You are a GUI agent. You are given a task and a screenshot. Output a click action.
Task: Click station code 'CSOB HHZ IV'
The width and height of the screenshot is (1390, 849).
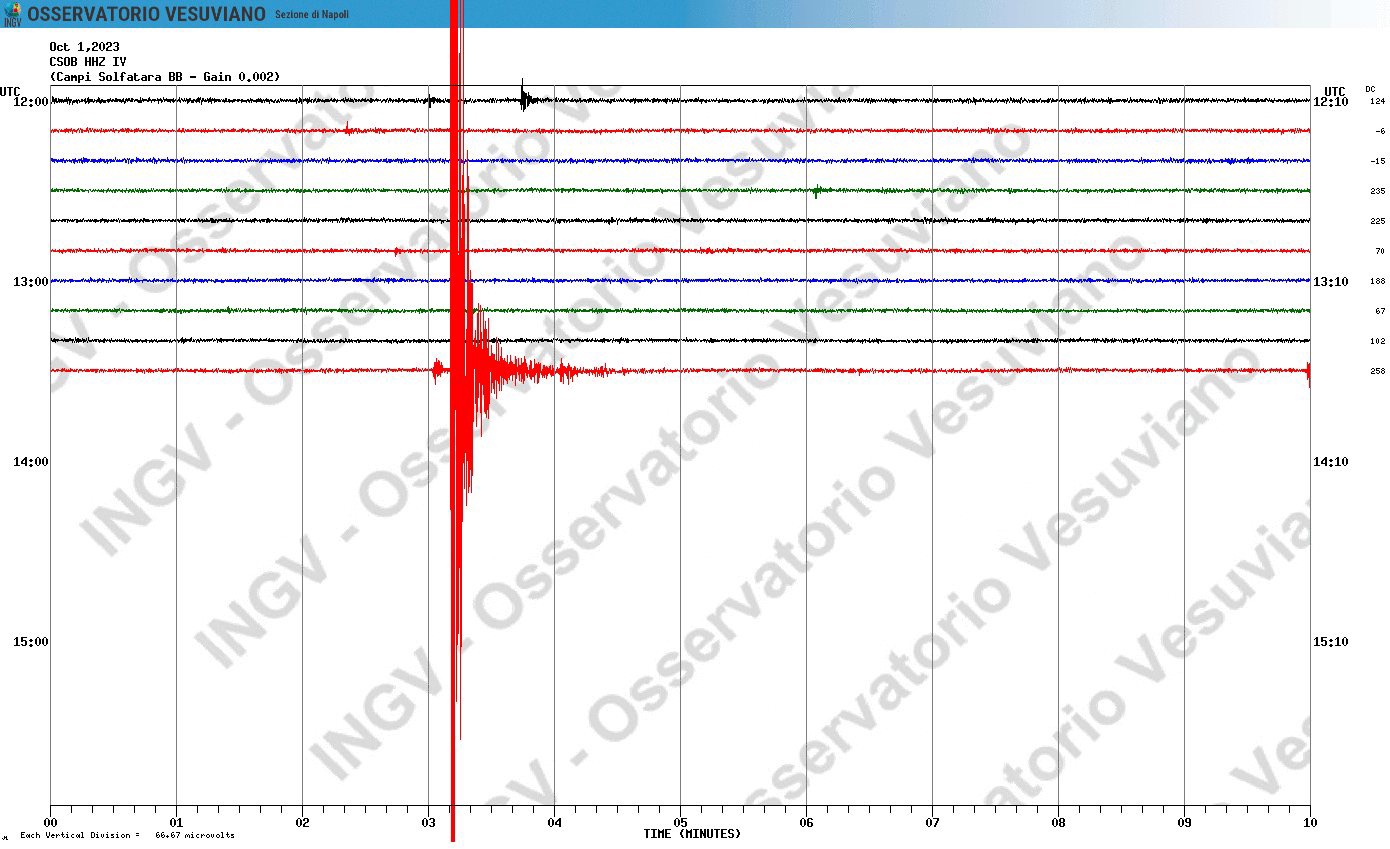88,62
